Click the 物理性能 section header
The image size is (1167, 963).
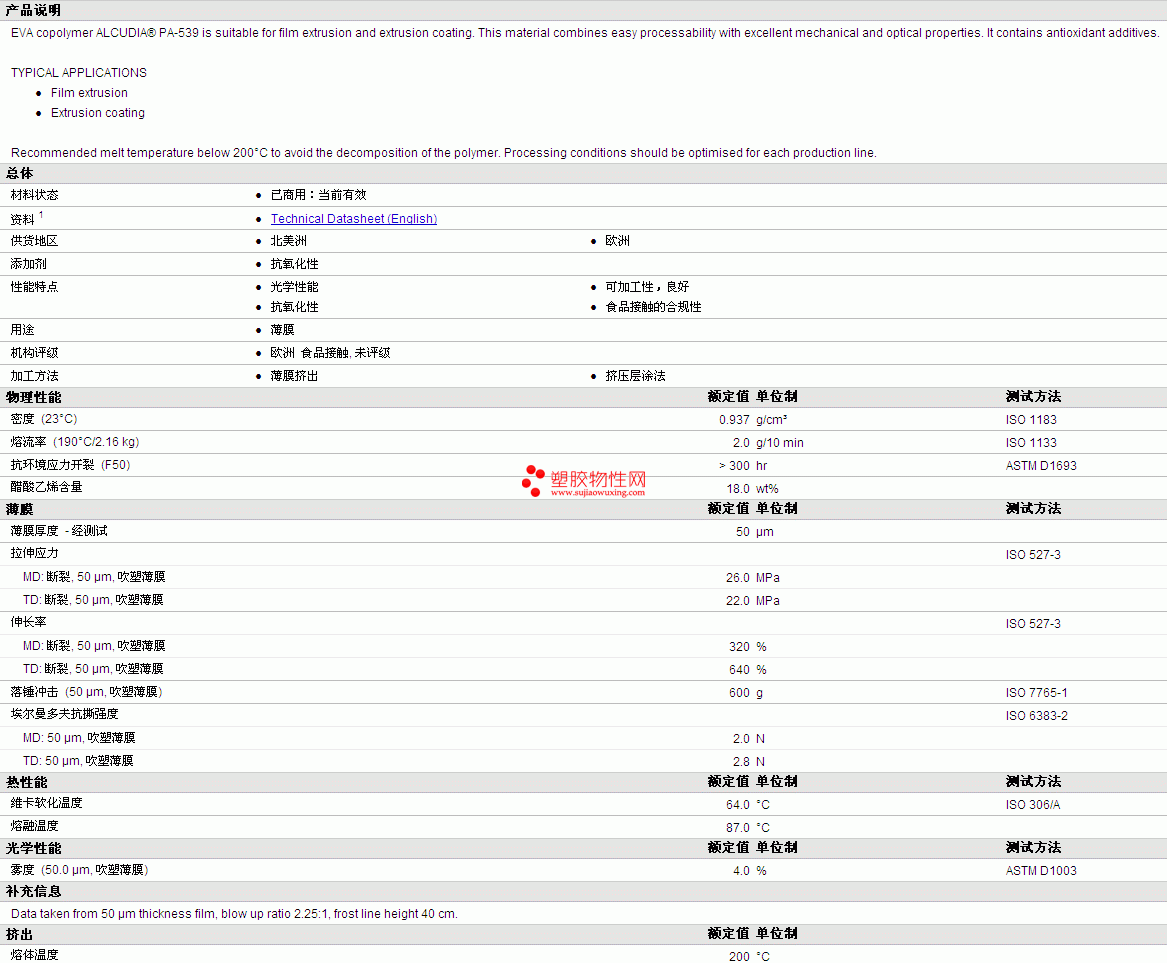33,397
